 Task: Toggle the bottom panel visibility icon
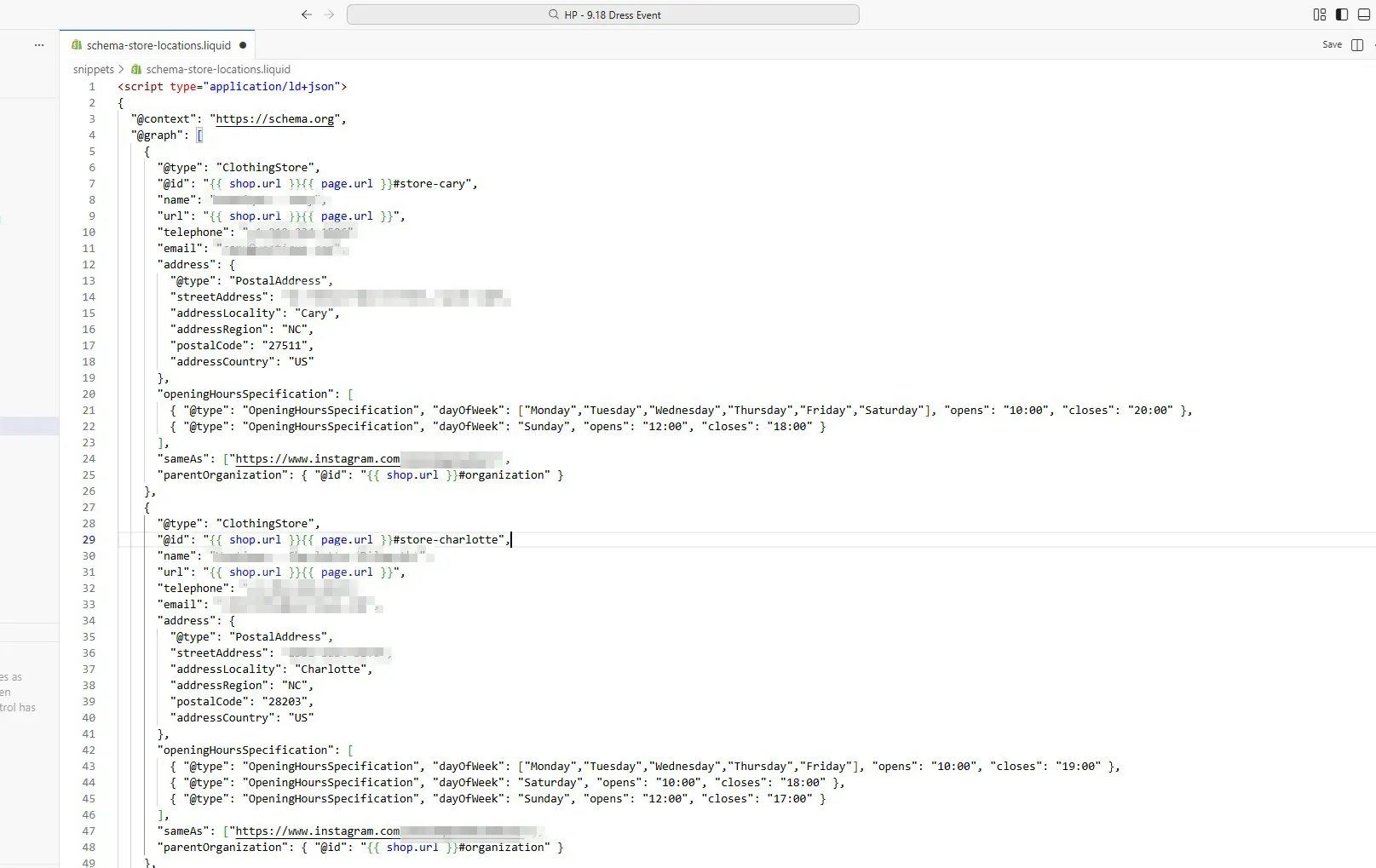coord(1364,14)
